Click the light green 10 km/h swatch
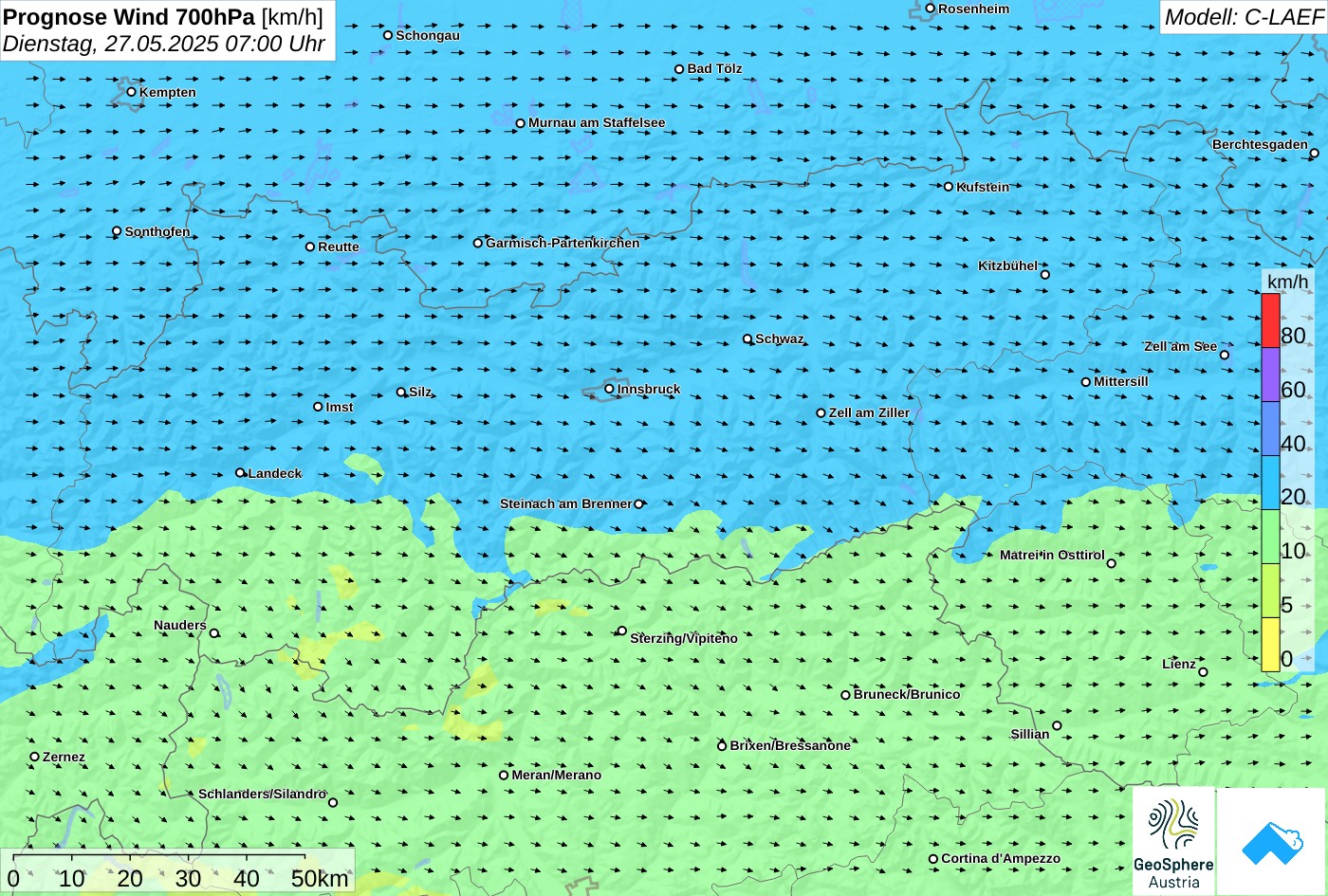This screenshot has width=1328, height=896. click(x=1270, y=537)
